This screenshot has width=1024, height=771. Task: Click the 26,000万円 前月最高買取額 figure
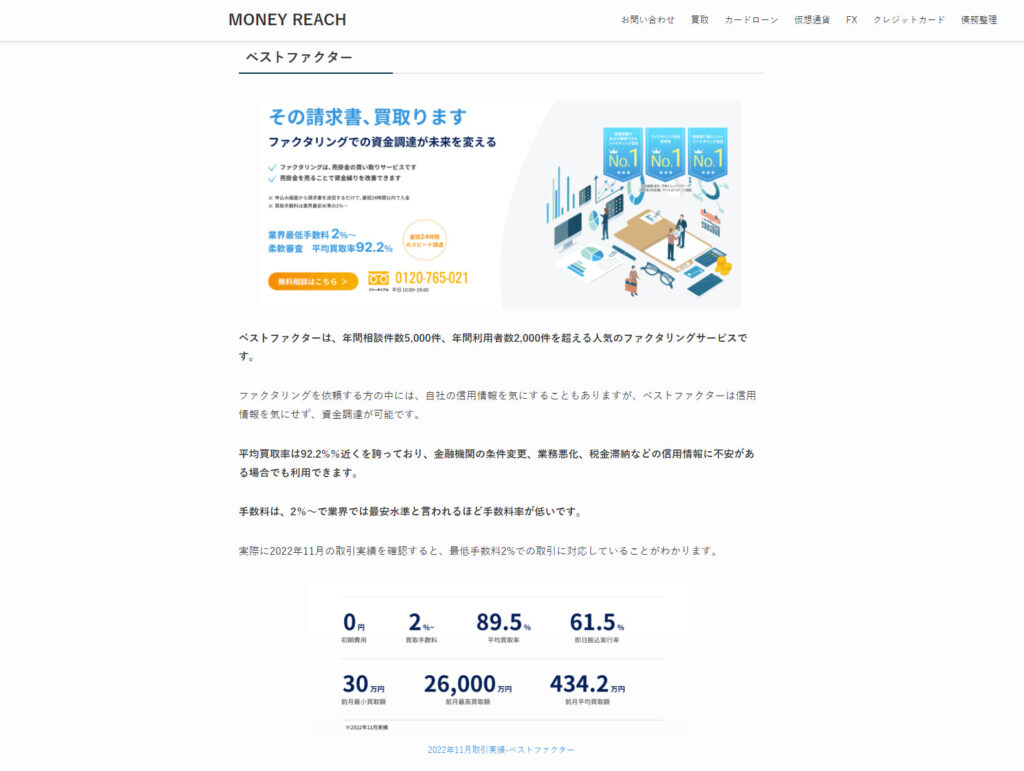pos(468,689)
